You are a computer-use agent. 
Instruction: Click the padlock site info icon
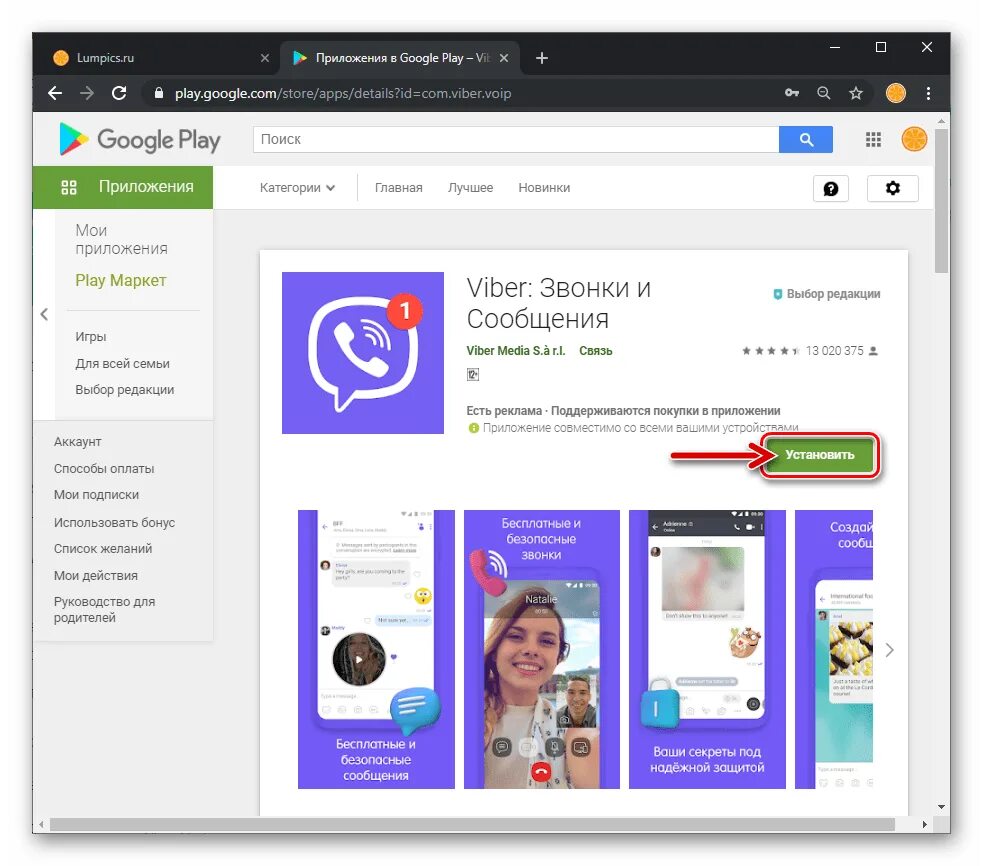tap(159, 93)
